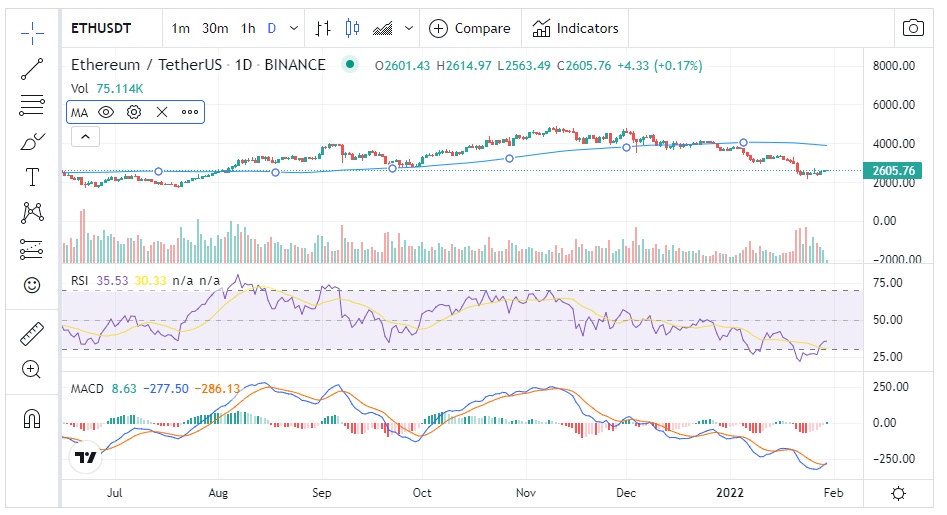Select the Text annotation tool
Screen dimensions: 947x515
point(32,177)
